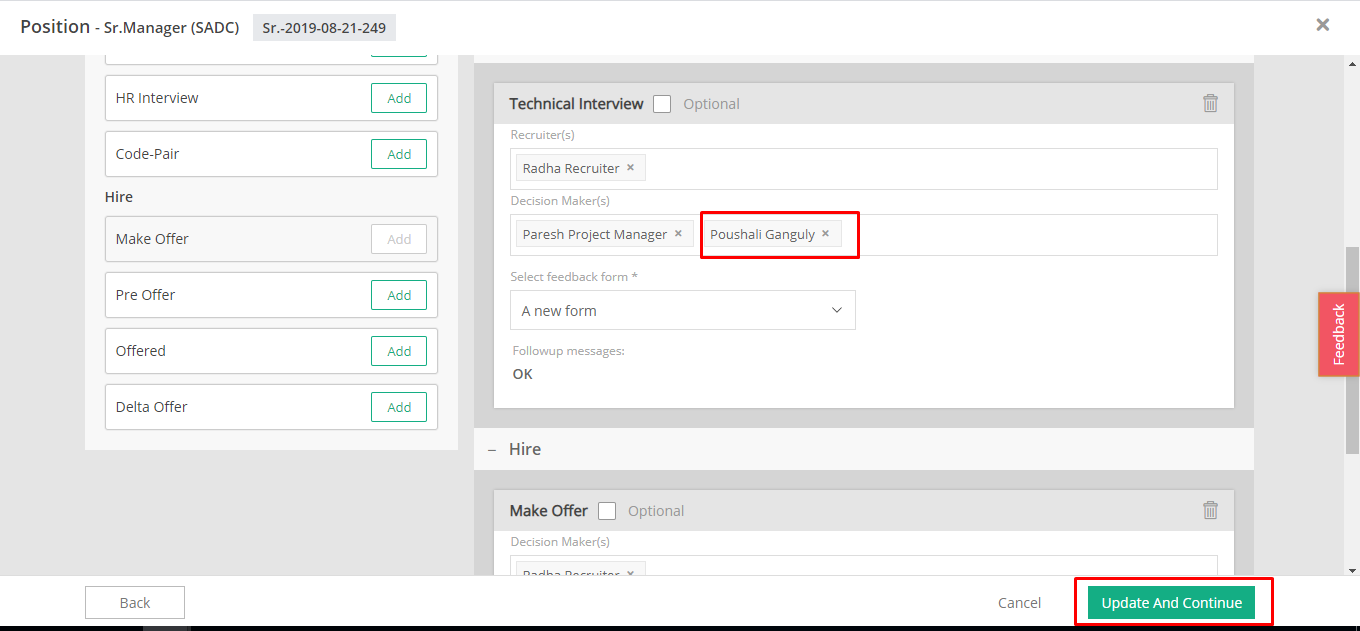Viewport: 1360px width, 631px height.
Task: Click the Pre Offer row label
Action: point(145,295)
